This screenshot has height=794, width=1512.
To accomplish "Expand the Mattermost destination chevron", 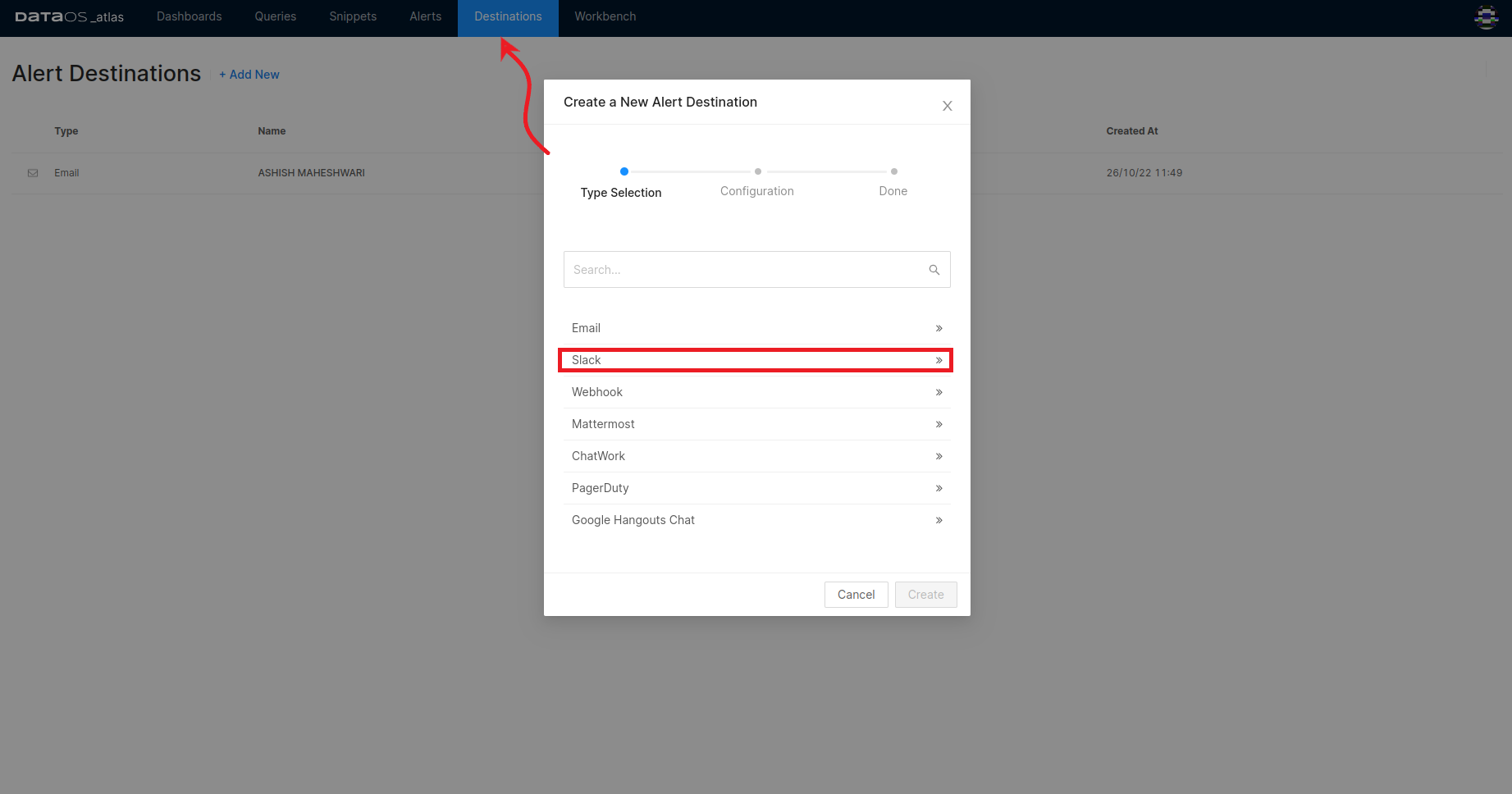I will (x=939, y=424).
